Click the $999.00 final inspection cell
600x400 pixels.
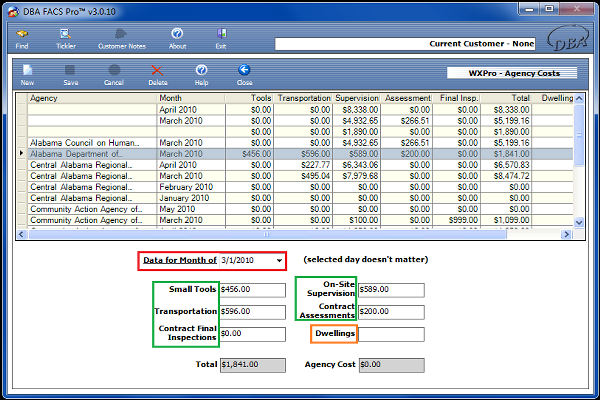coord(457,220)
